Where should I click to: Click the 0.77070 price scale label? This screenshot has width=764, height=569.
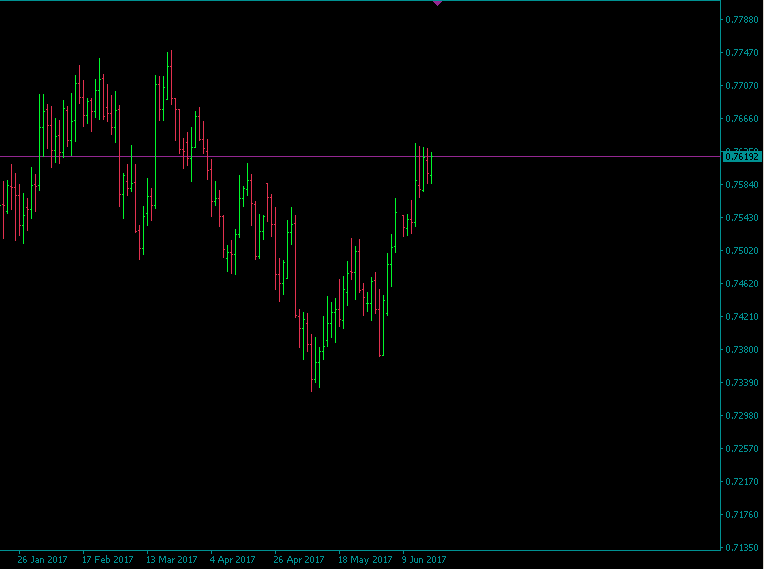[x=742, y=86]
